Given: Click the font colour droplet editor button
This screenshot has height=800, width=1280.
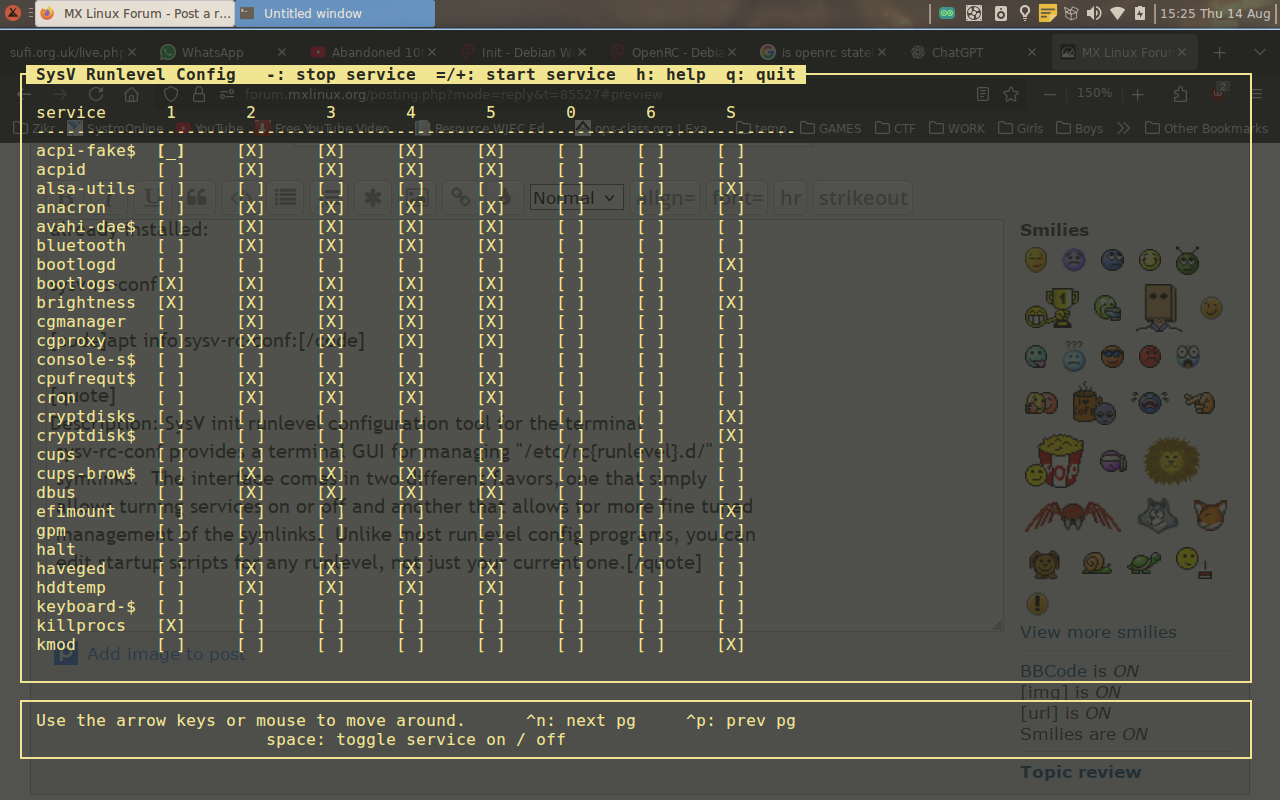Looking at the screenshot, I should click(505, 197).
